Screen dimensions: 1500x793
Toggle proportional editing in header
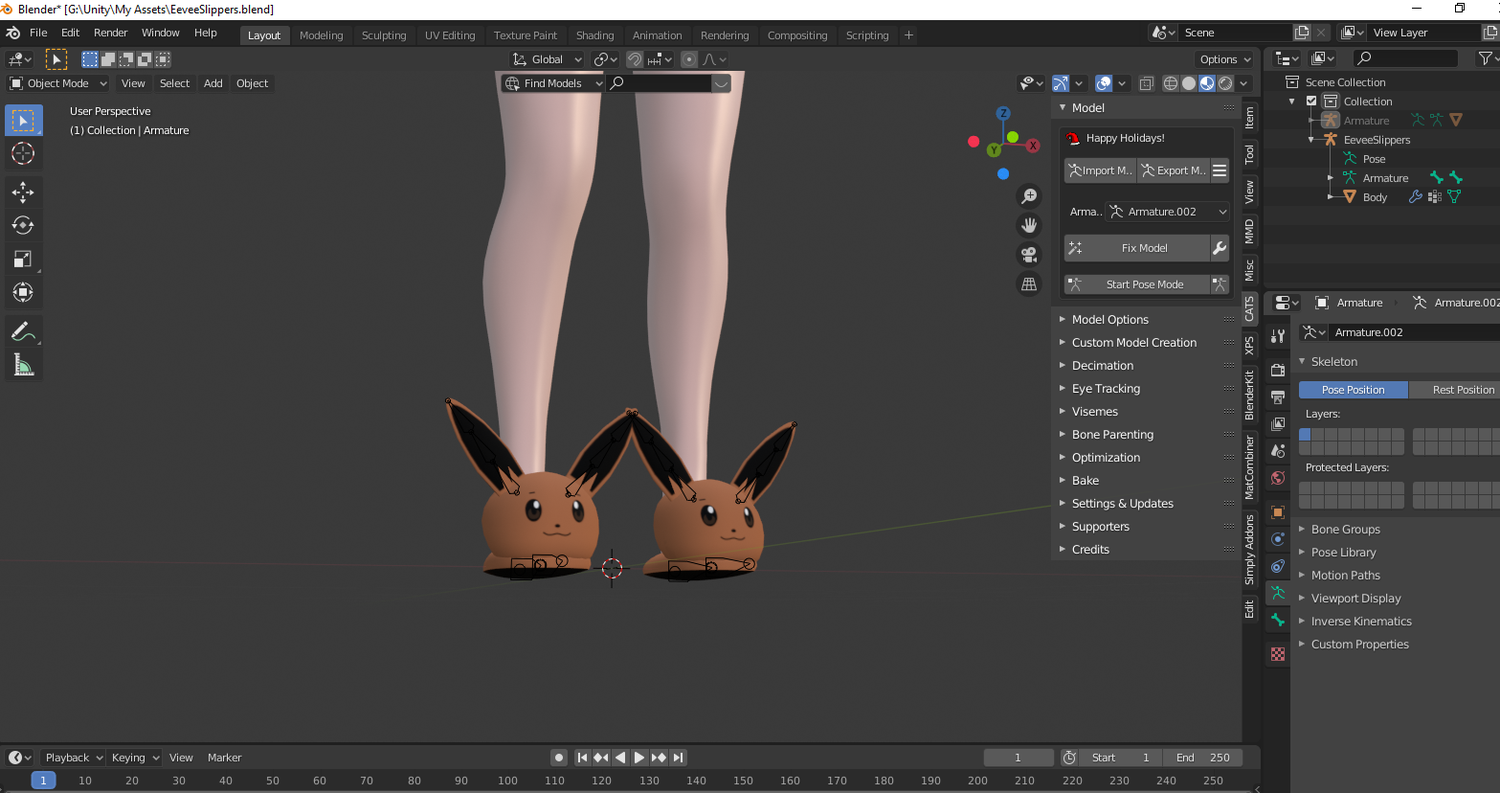[x=689, y=59]
